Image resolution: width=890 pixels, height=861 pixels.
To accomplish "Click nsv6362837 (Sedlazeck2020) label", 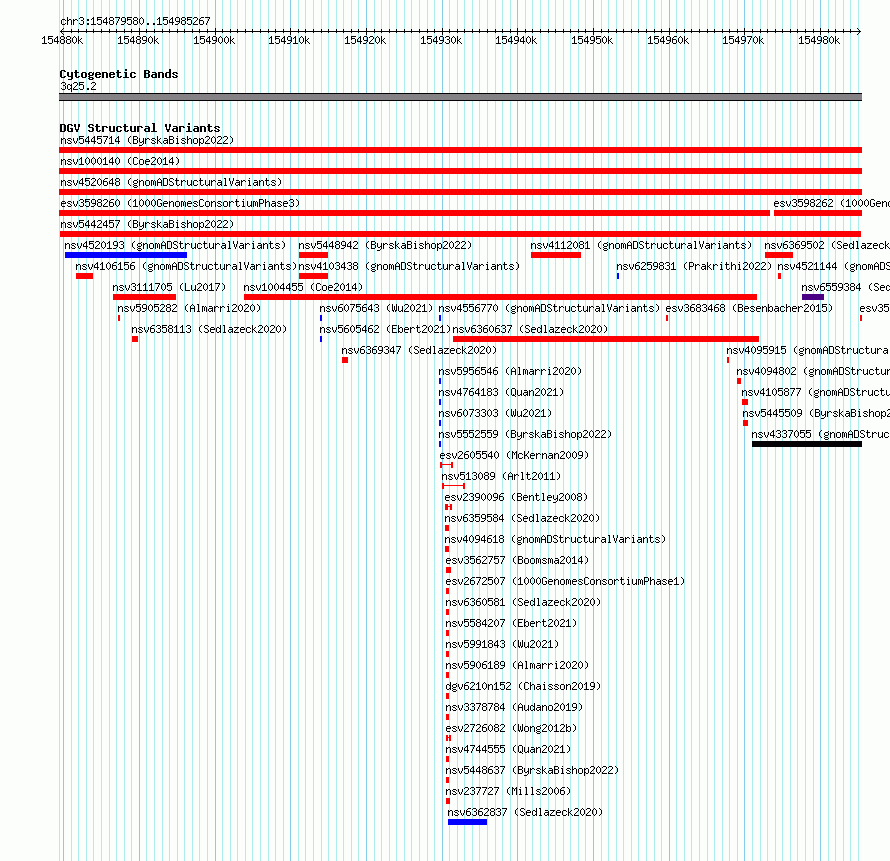I will [x=525, y=812].
